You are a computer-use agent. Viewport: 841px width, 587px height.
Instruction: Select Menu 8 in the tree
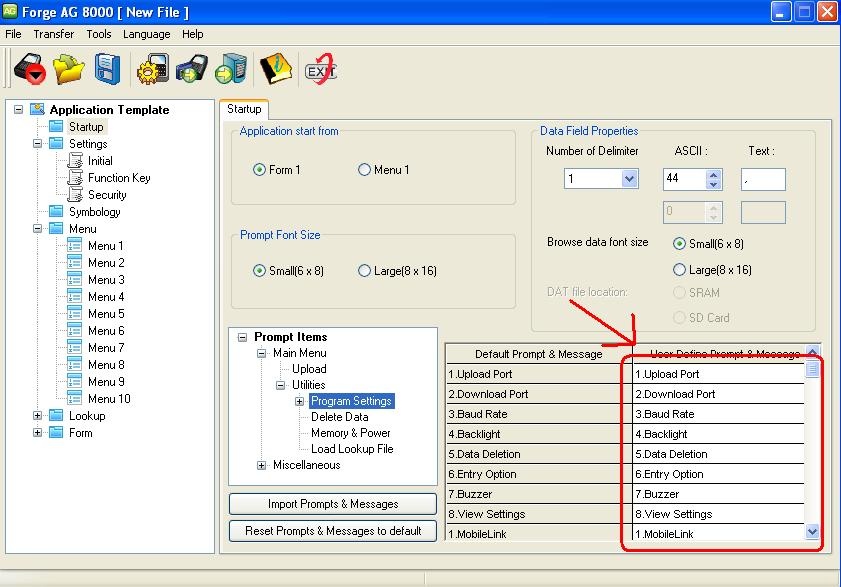point(106,365)
